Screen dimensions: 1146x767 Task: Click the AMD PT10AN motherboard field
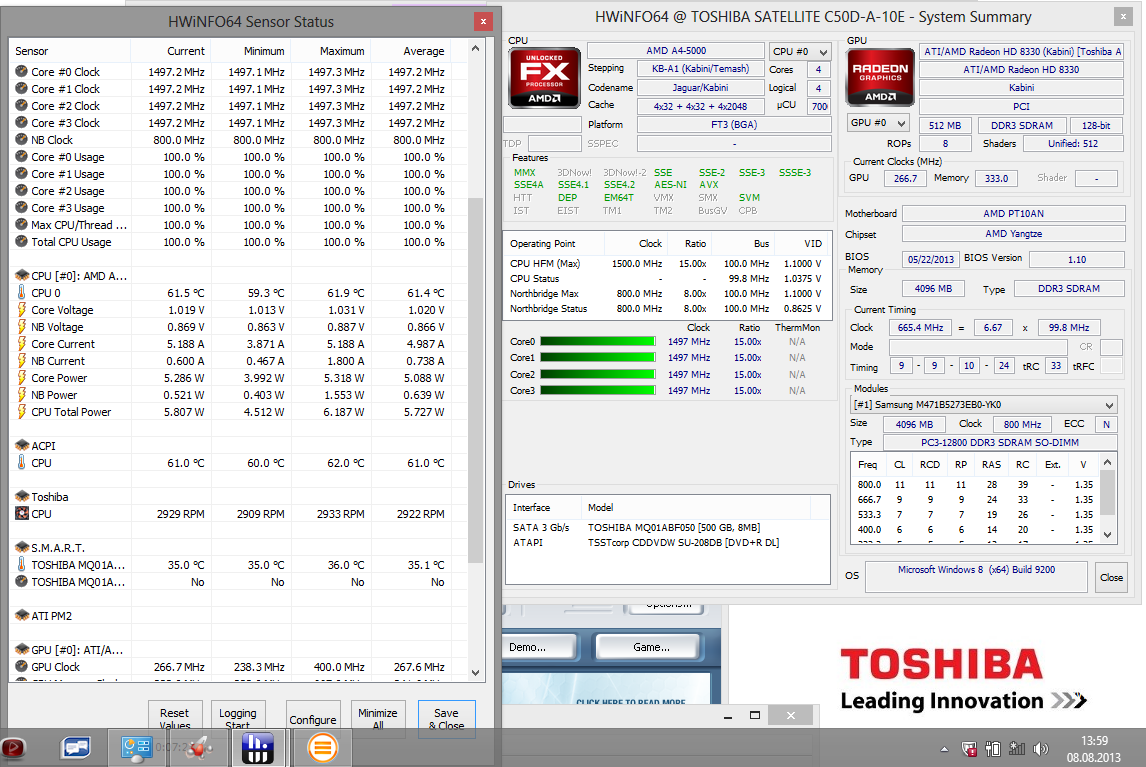click(x=1013, y=214)
